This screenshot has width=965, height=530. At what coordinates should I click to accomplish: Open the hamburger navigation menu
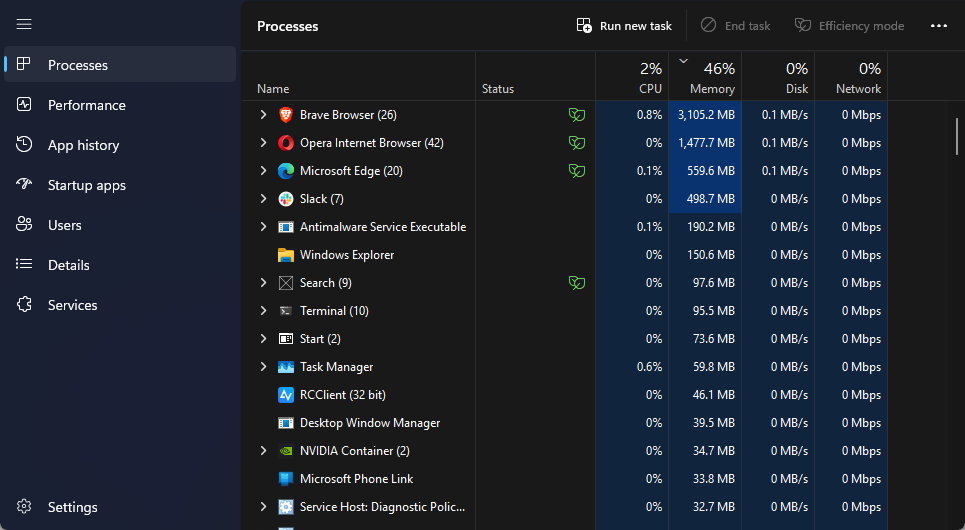(x=24, y=24)
